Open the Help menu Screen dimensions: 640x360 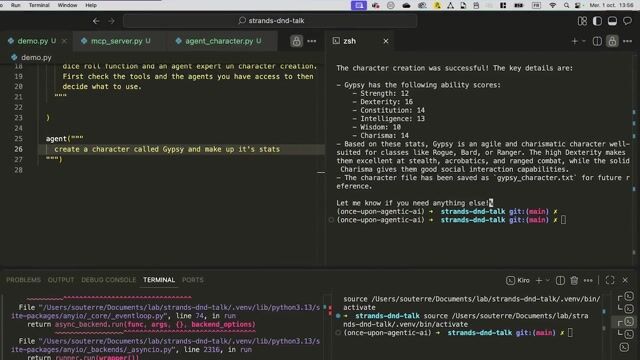tap(91, 5)
